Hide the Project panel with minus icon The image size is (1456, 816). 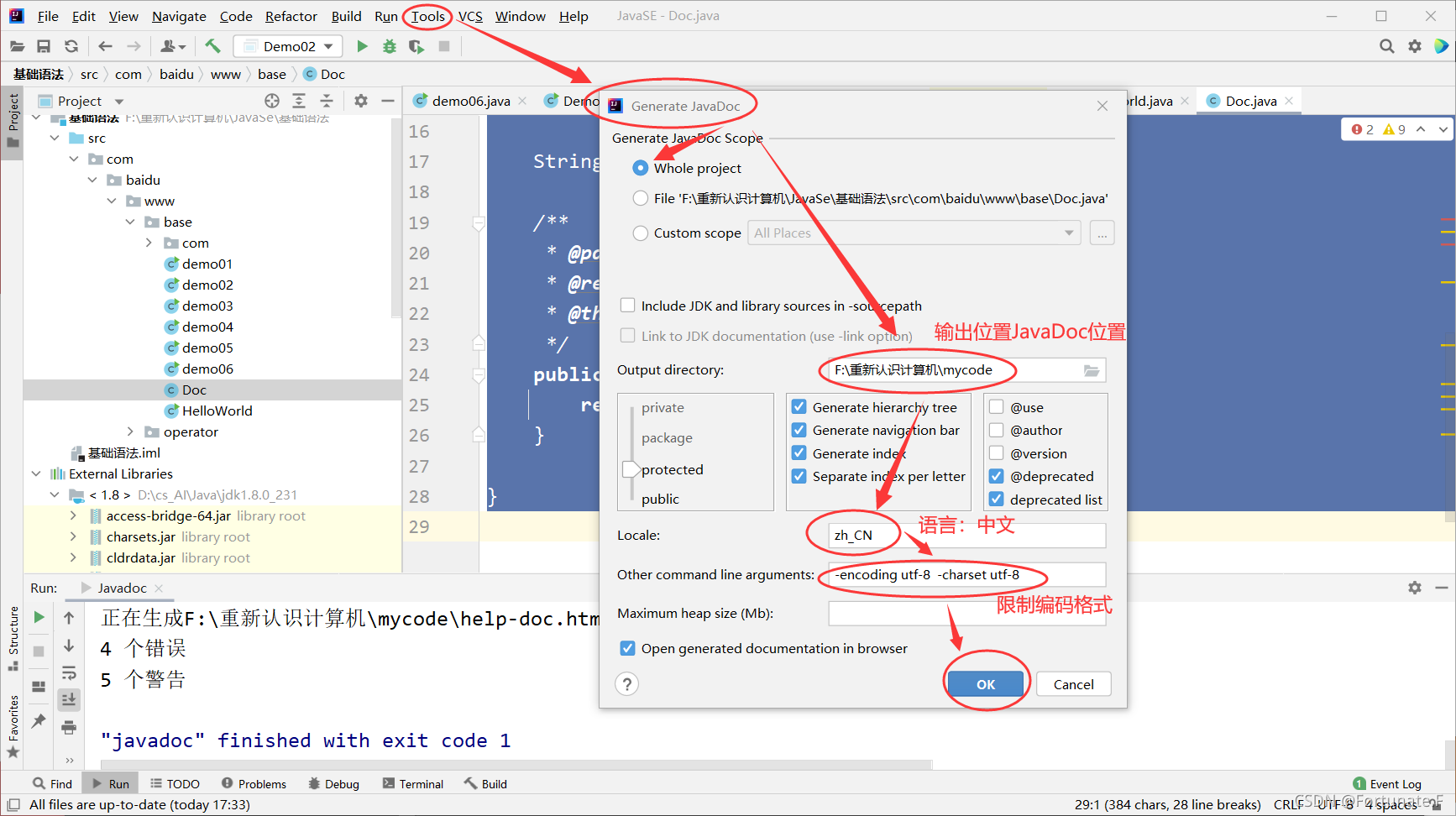[388, 101]
